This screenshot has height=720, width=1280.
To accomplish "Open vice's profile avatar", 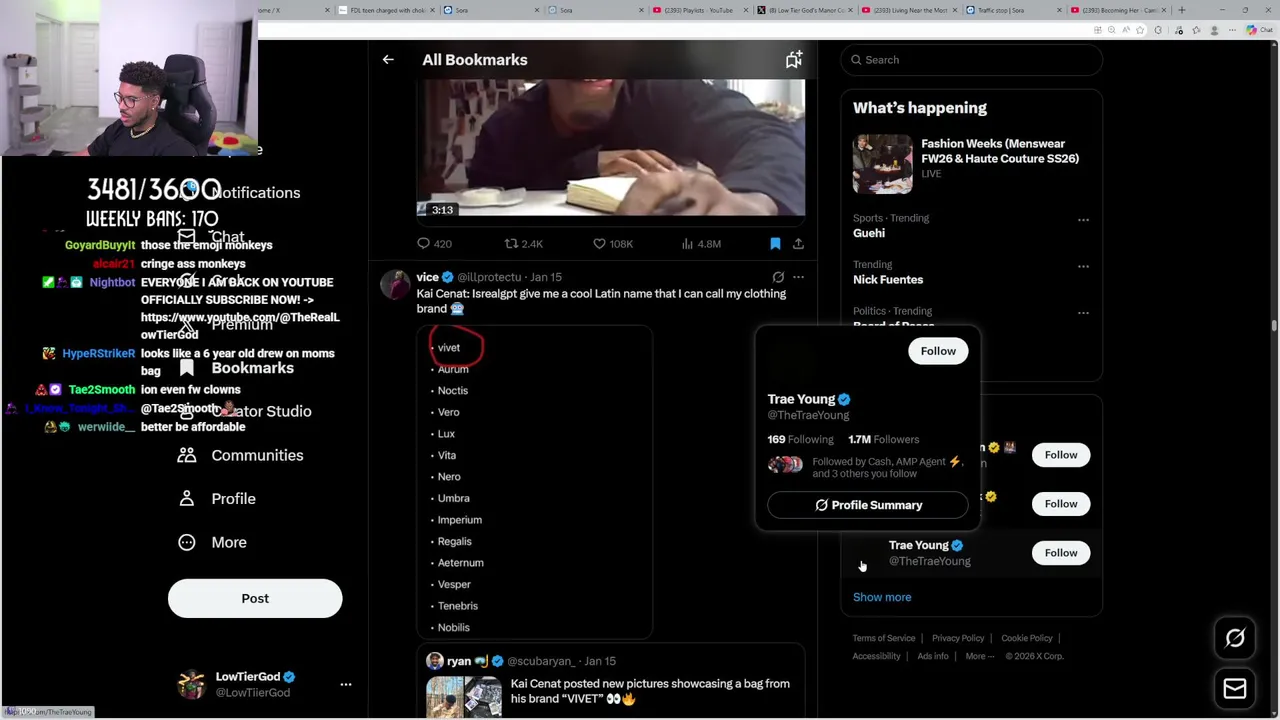I will [396, 285].
